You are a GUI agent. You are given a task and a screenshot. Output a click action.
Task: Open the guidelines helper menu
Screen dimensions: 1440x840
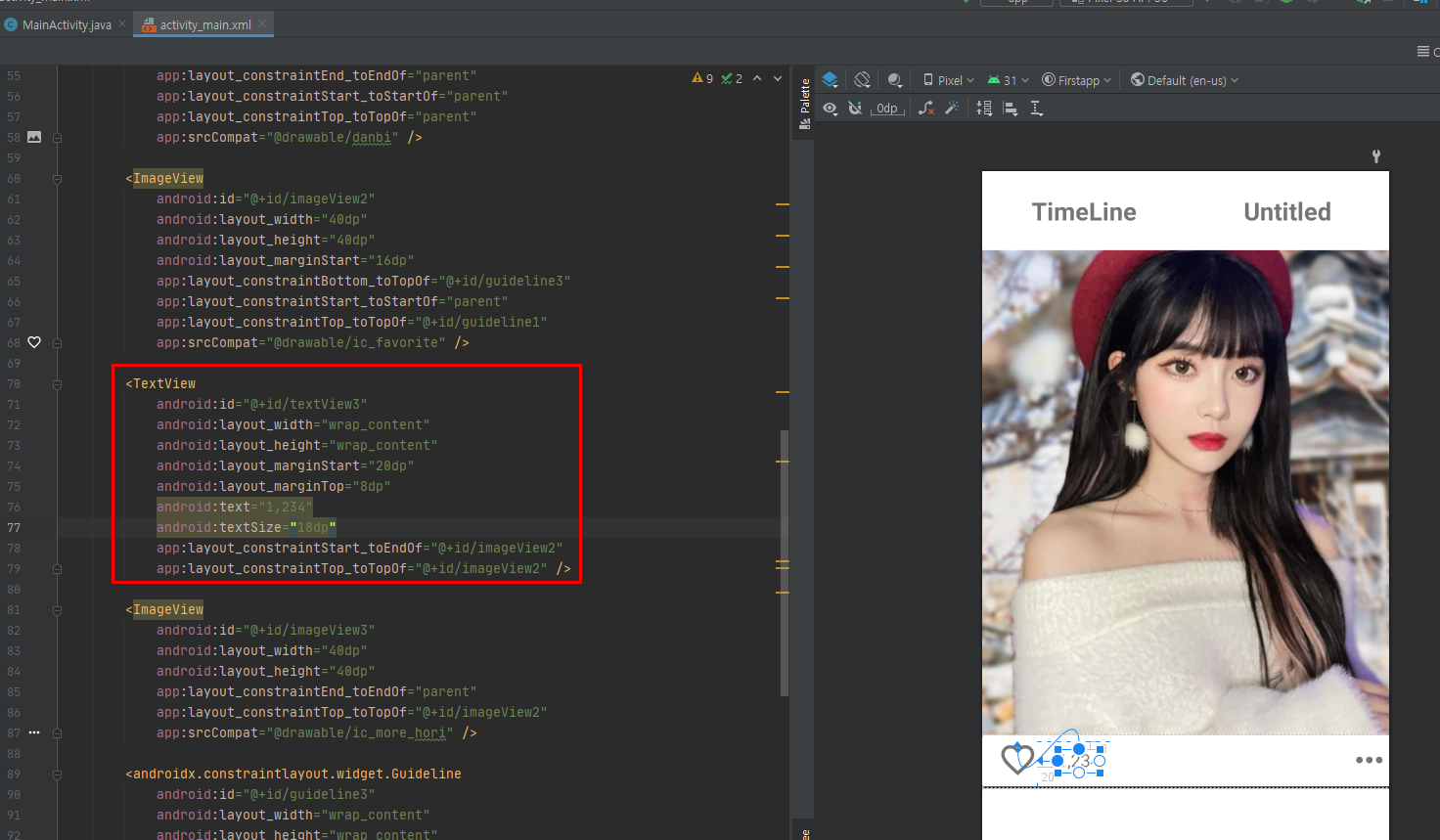[1037, 109]
